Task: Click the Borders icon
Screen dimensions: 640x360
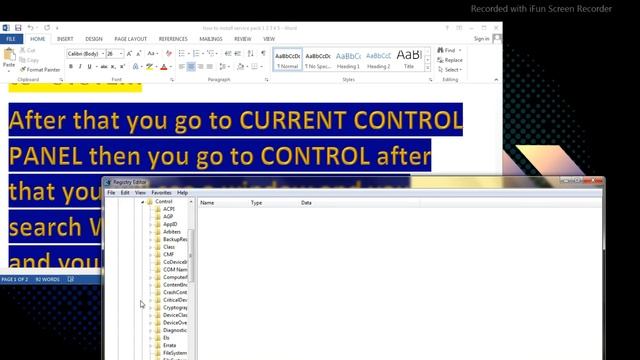Action: pyautogui.click(x=254, y=67)
